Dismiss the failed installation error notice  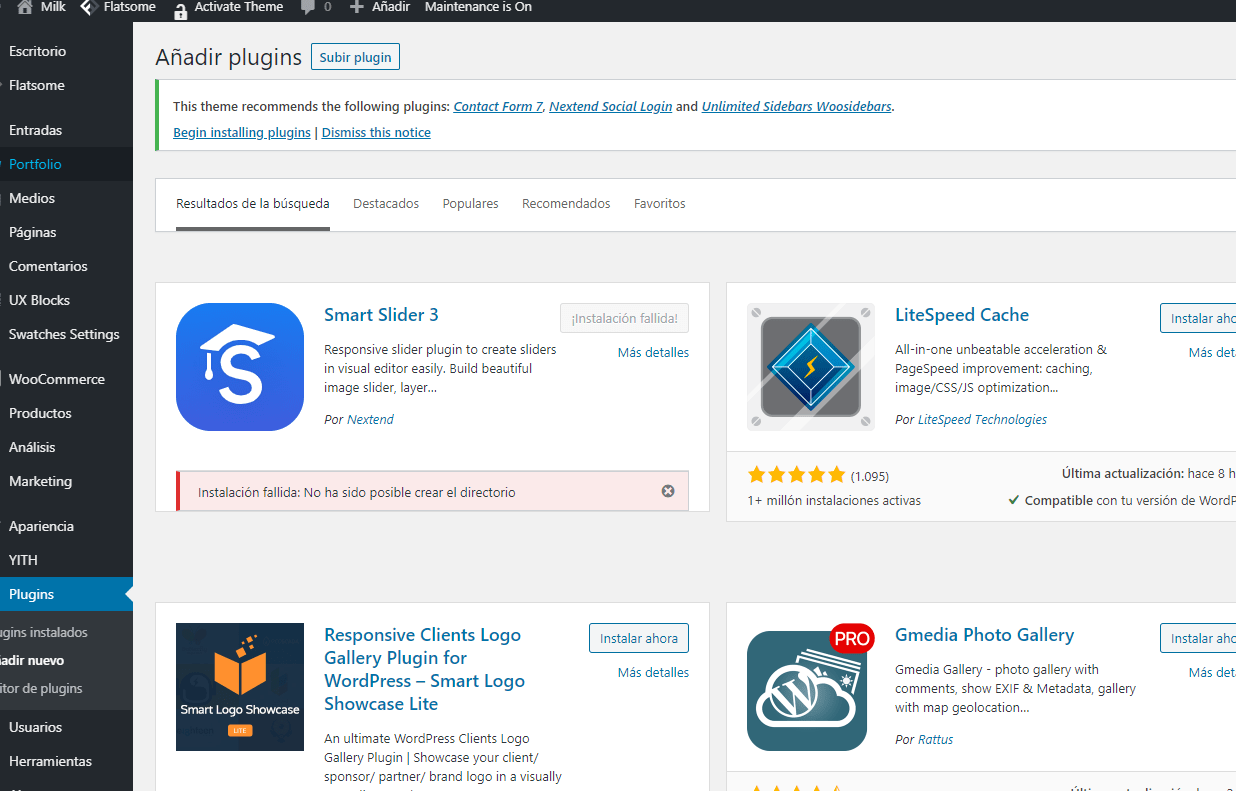pos(668,491)
